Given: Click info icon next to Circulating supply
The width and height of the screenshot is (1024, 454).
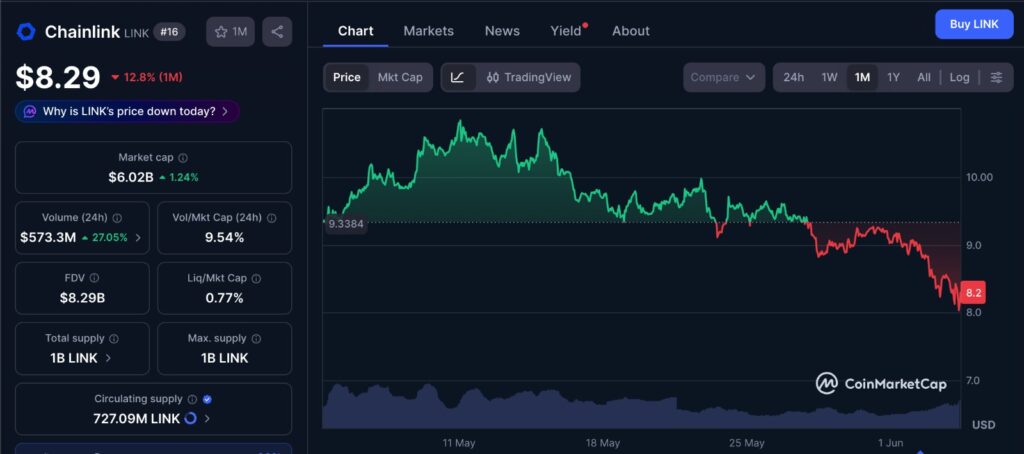Looking at the screenshot, I should pos(193,398).
